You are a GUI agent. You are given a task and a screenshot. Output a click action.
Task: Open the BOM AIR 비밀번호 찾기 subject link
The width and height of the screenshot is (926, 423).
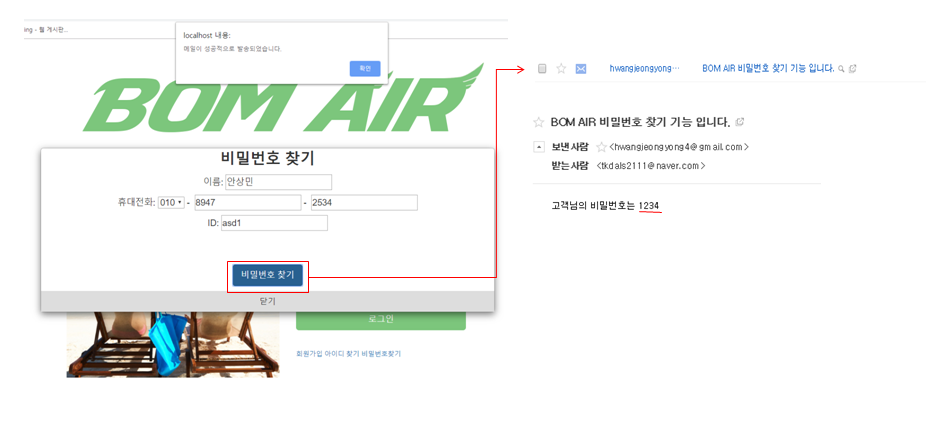tap(768, 69)
